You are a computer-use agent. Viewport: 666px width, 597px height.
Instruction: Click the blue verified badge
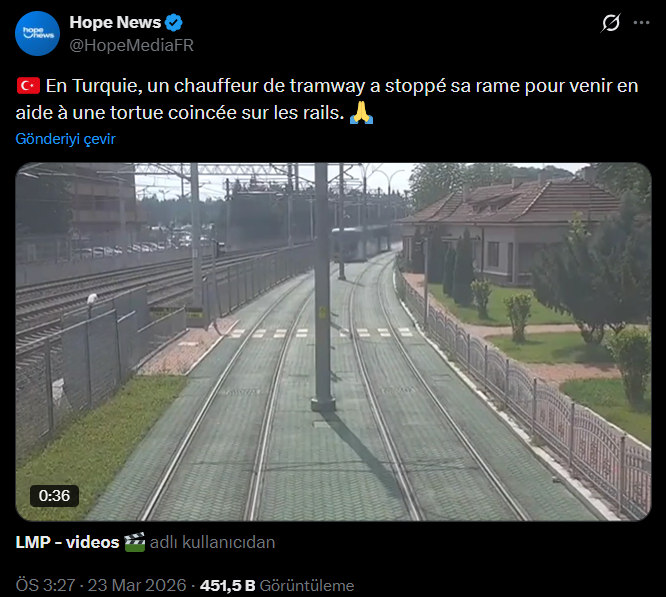[174, 23]
